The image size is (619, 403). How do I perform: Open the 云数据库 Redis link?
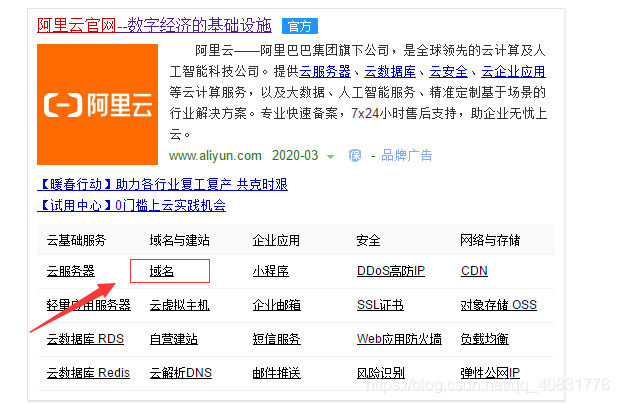pyautogui.click(x=88, y=373)
